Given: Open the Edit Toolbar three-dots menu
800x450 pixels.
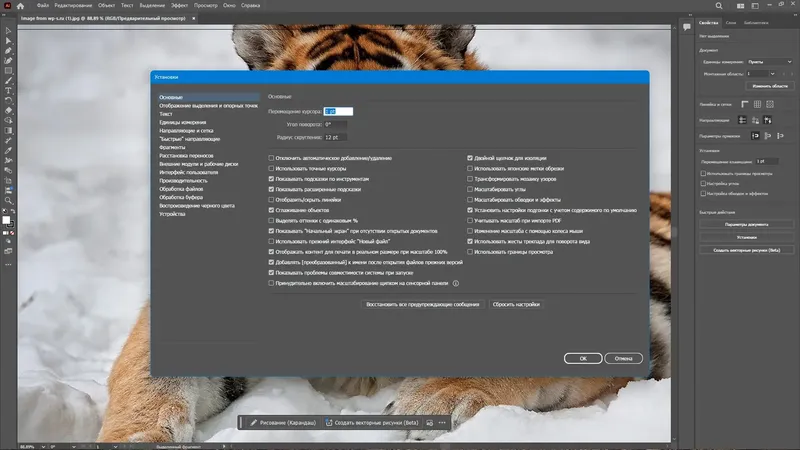Looking at the screenshot, I should [x=8, y=265].
